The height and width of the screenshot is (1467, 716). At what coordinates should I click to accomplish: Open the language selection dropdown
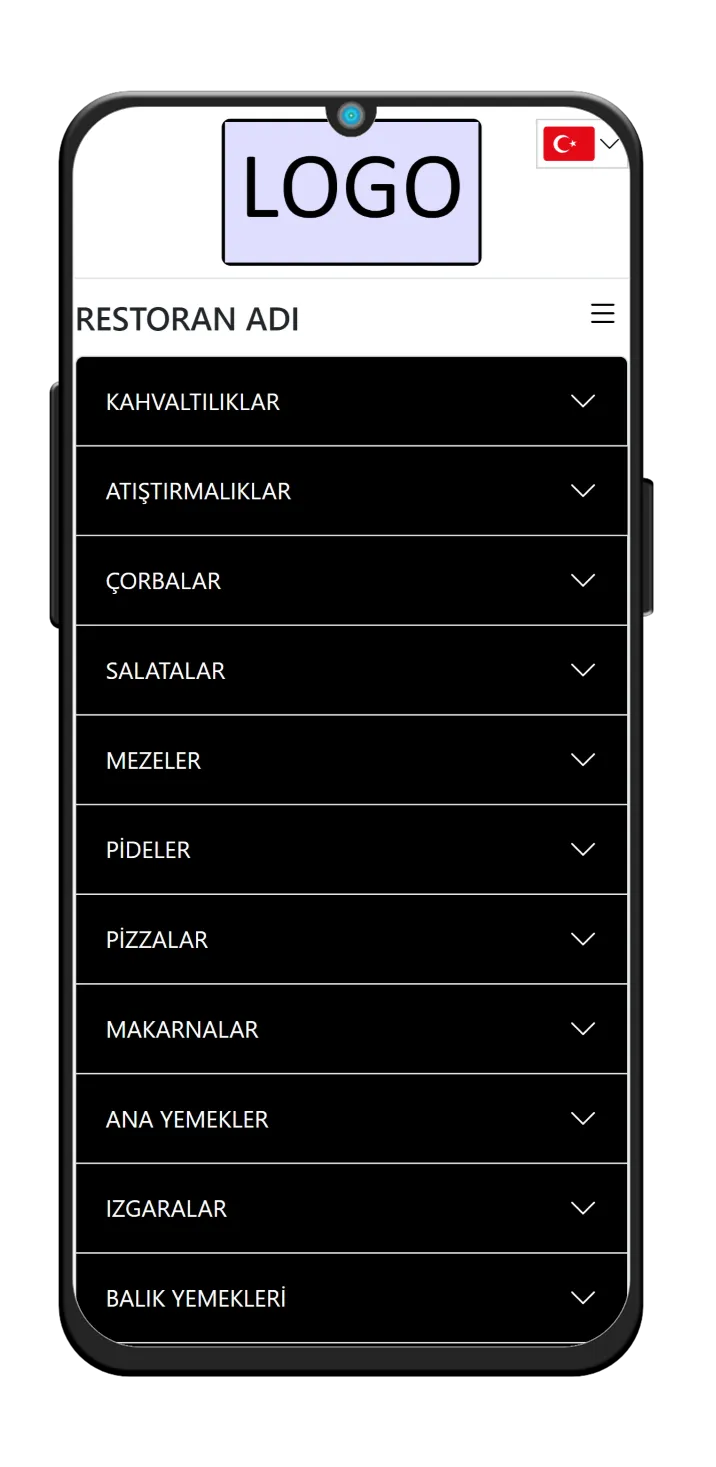click(x=613, y=144)
